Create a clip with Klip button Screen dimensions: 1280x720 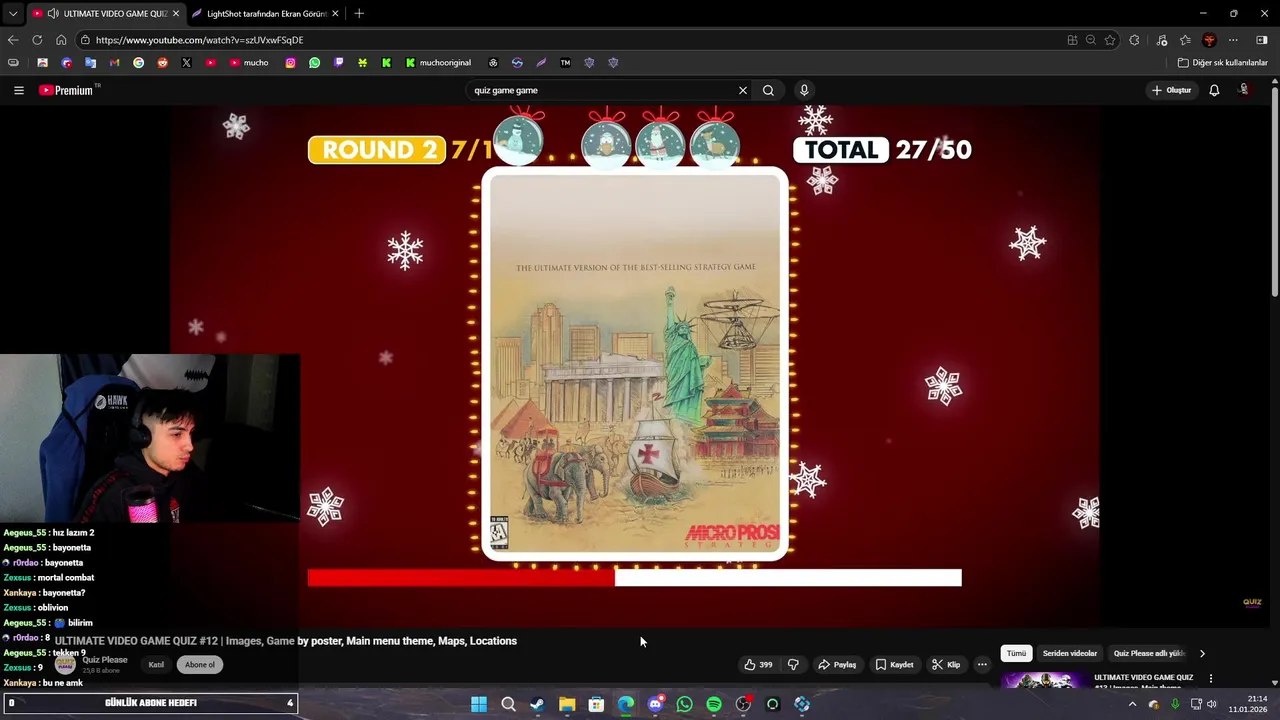[946, 664]
